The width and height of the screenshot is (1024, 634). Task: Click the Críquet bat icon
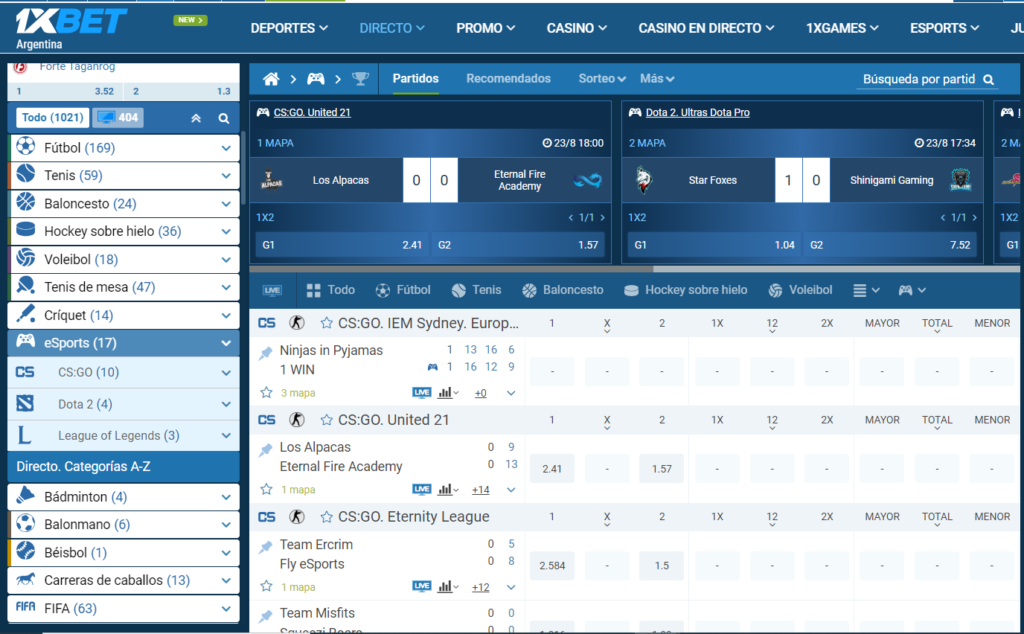25,314
